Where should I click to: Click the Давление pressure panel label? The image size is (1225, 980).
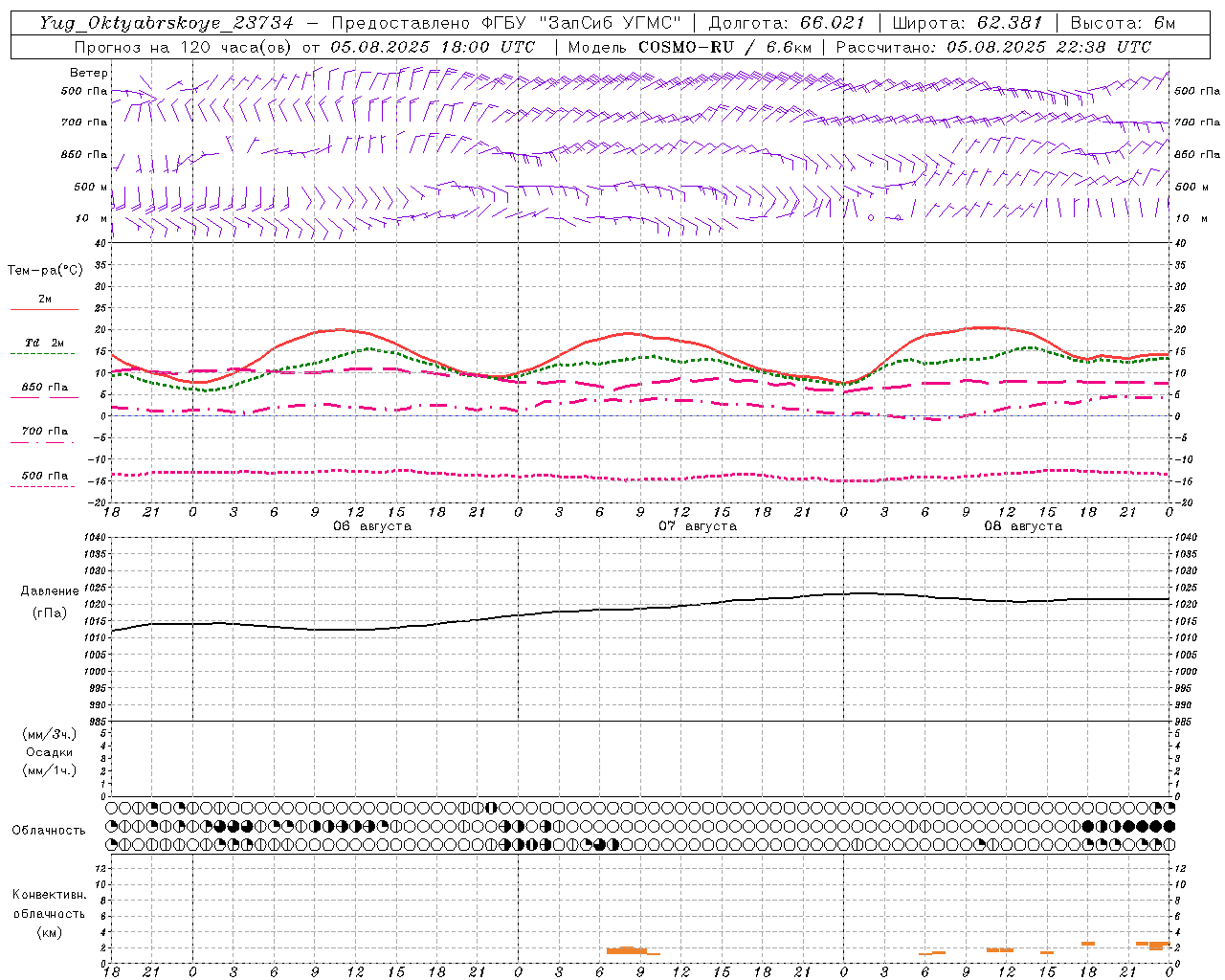coord(50,591)
